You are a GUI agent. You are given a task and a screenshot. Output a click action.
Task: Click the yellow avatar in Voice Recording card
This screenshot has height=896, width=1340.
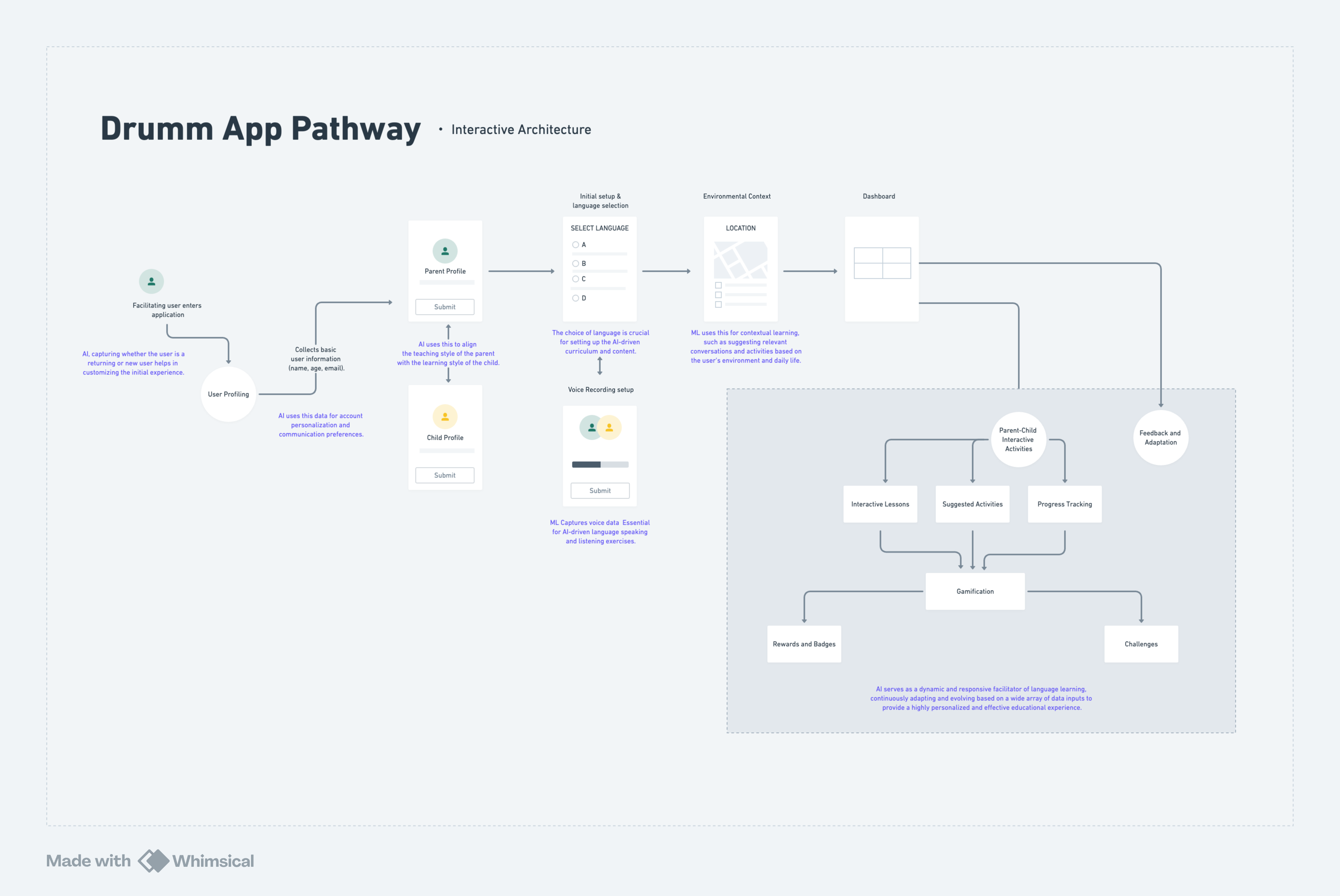[x=609, y=427]
